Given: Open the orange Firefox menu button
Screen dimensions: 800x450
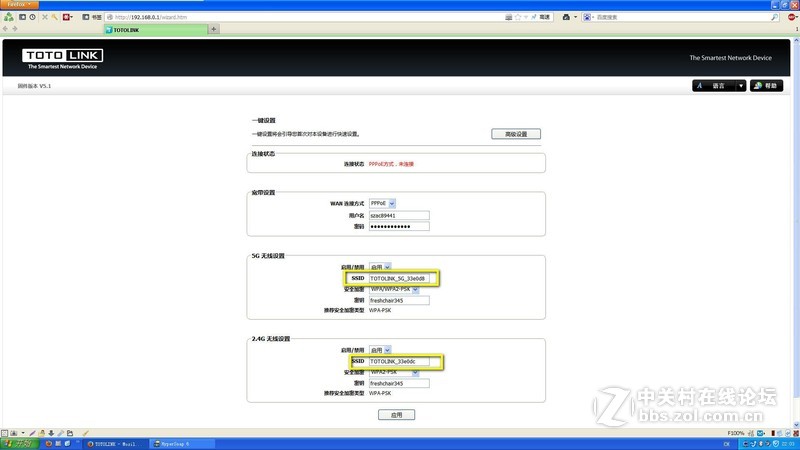Looking at the screenshot, I should (x=19, y=4).
